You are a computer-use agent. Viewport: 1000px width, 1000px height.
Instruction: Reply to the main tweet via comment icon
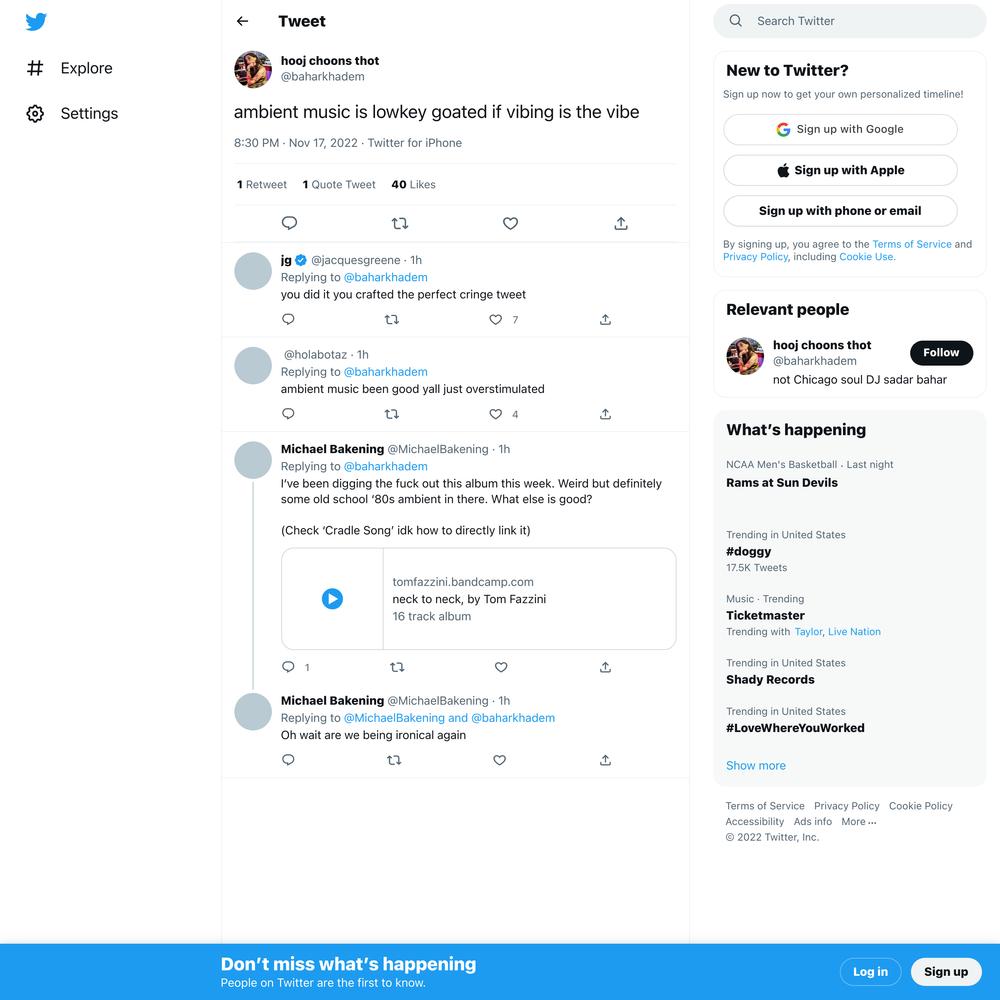click(x=289, y=223)
